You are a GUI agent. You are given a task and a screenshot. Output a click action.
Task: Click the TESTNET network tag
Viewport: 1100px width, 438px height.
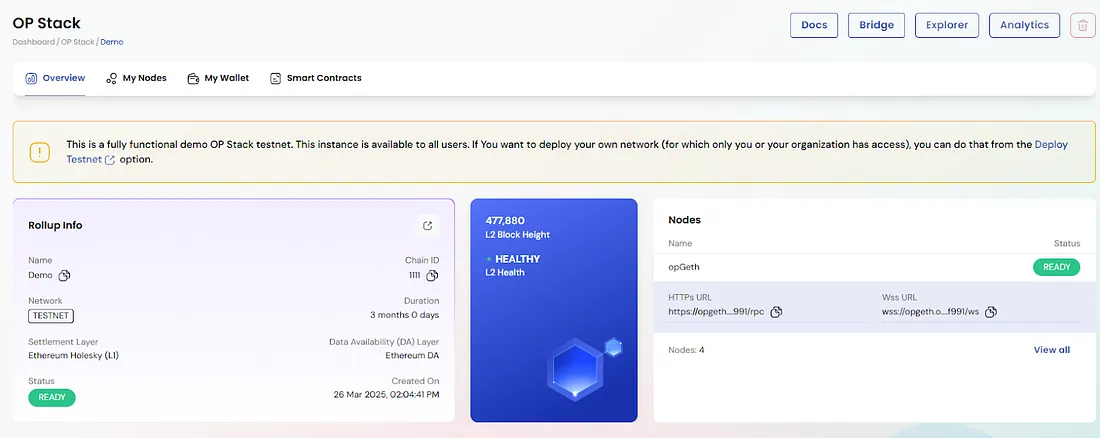click(51, 316)
